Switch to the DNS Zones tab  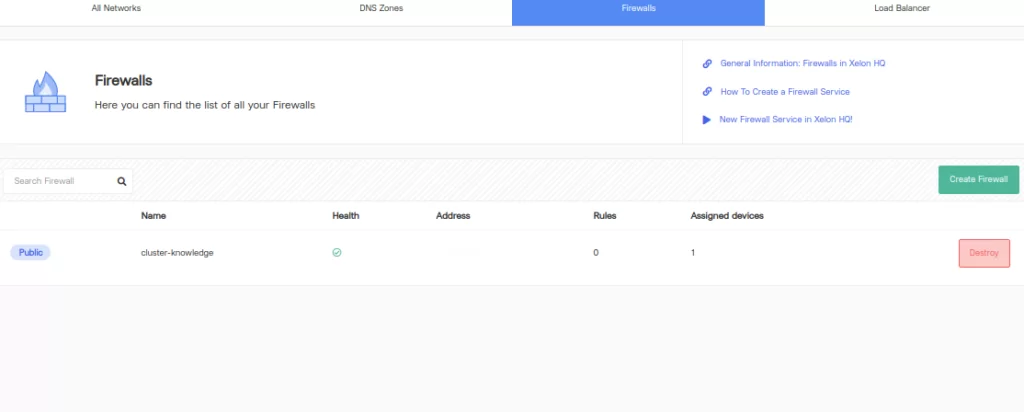pos(381,8)
